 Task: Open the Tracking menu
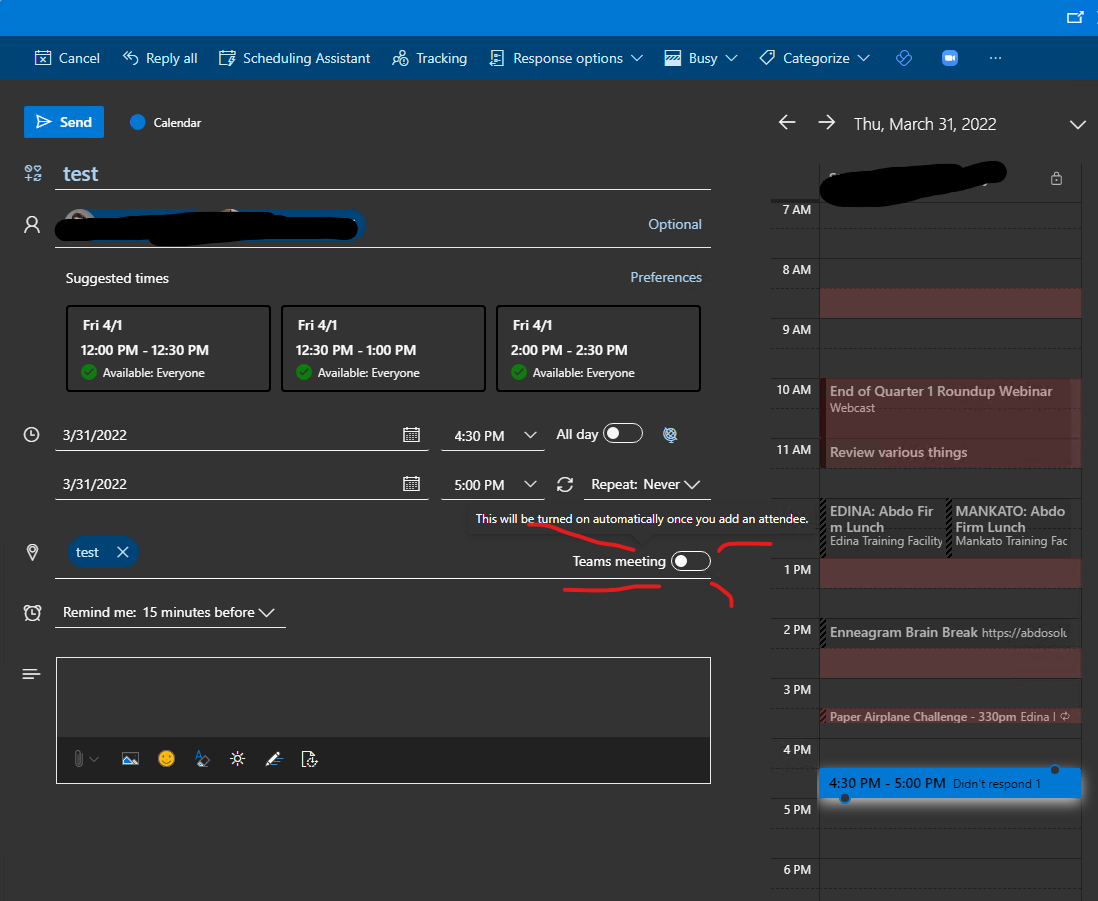pos(430,58)
